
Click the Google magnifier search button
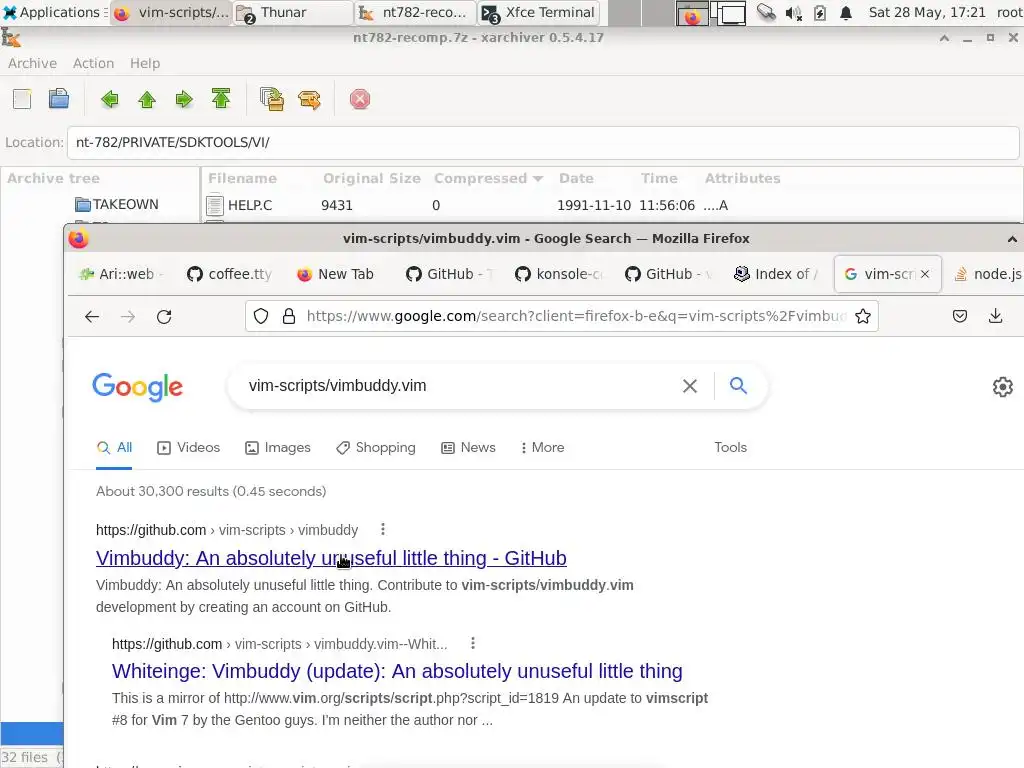click(x=738, y=385)
